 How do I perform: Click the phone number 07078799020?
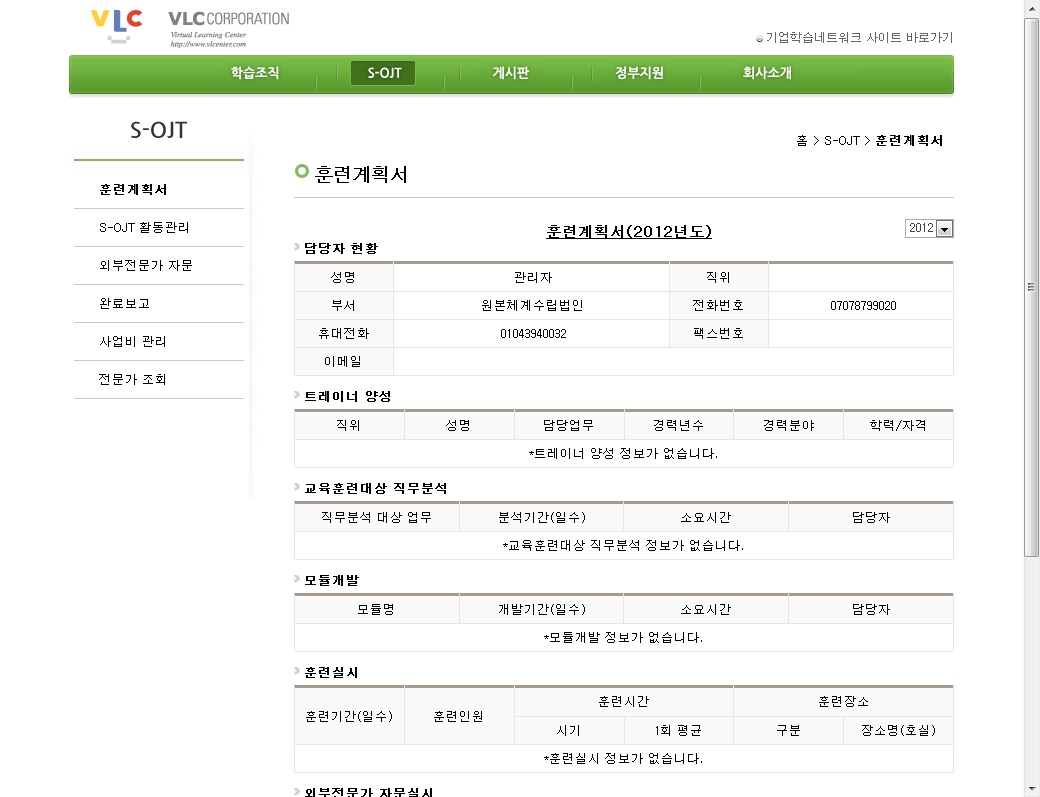click(x=863, y=306)
